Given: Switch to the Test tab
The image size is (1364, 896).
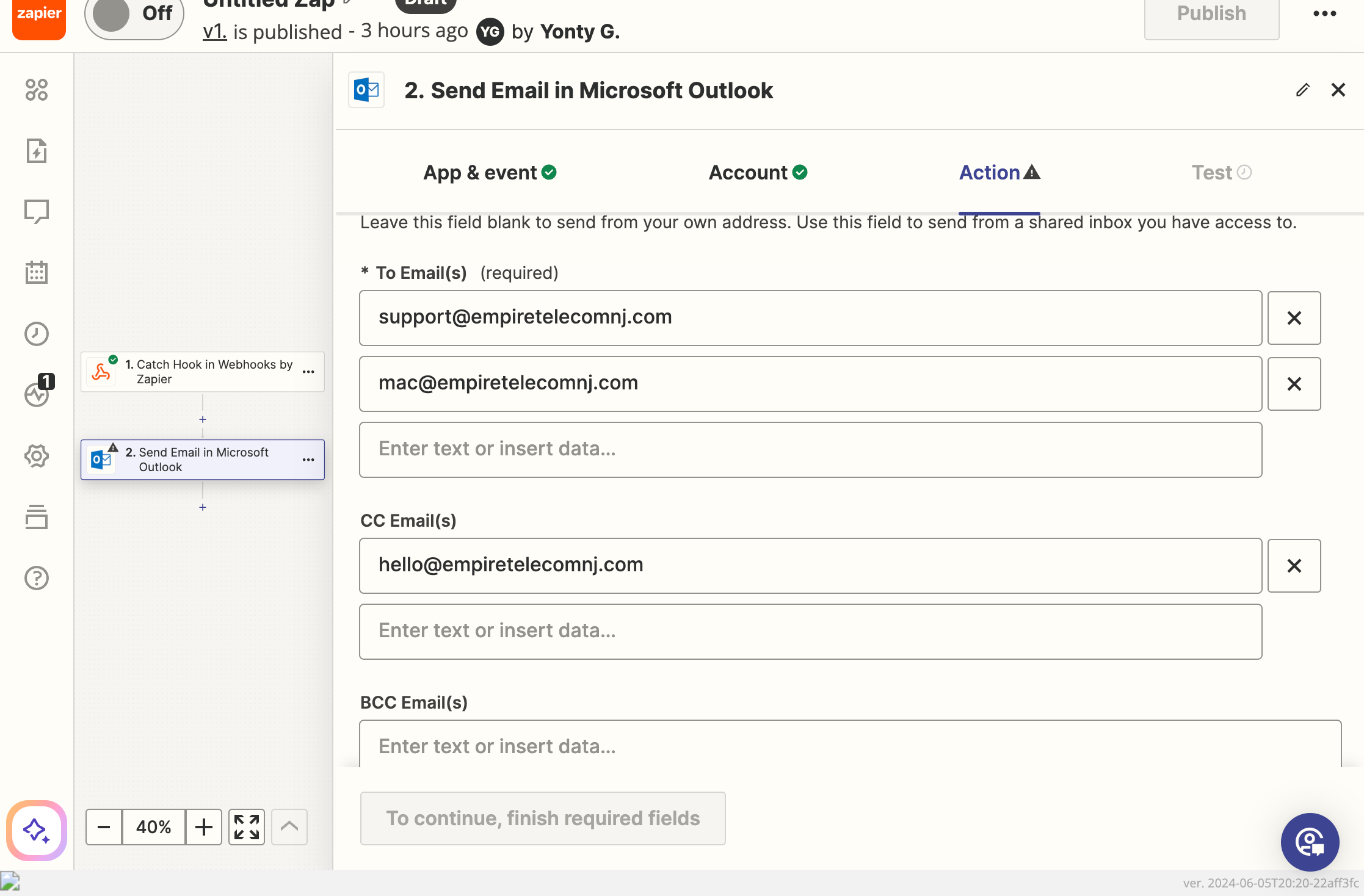Looking at the screenshot, I should click(1222, 173).
